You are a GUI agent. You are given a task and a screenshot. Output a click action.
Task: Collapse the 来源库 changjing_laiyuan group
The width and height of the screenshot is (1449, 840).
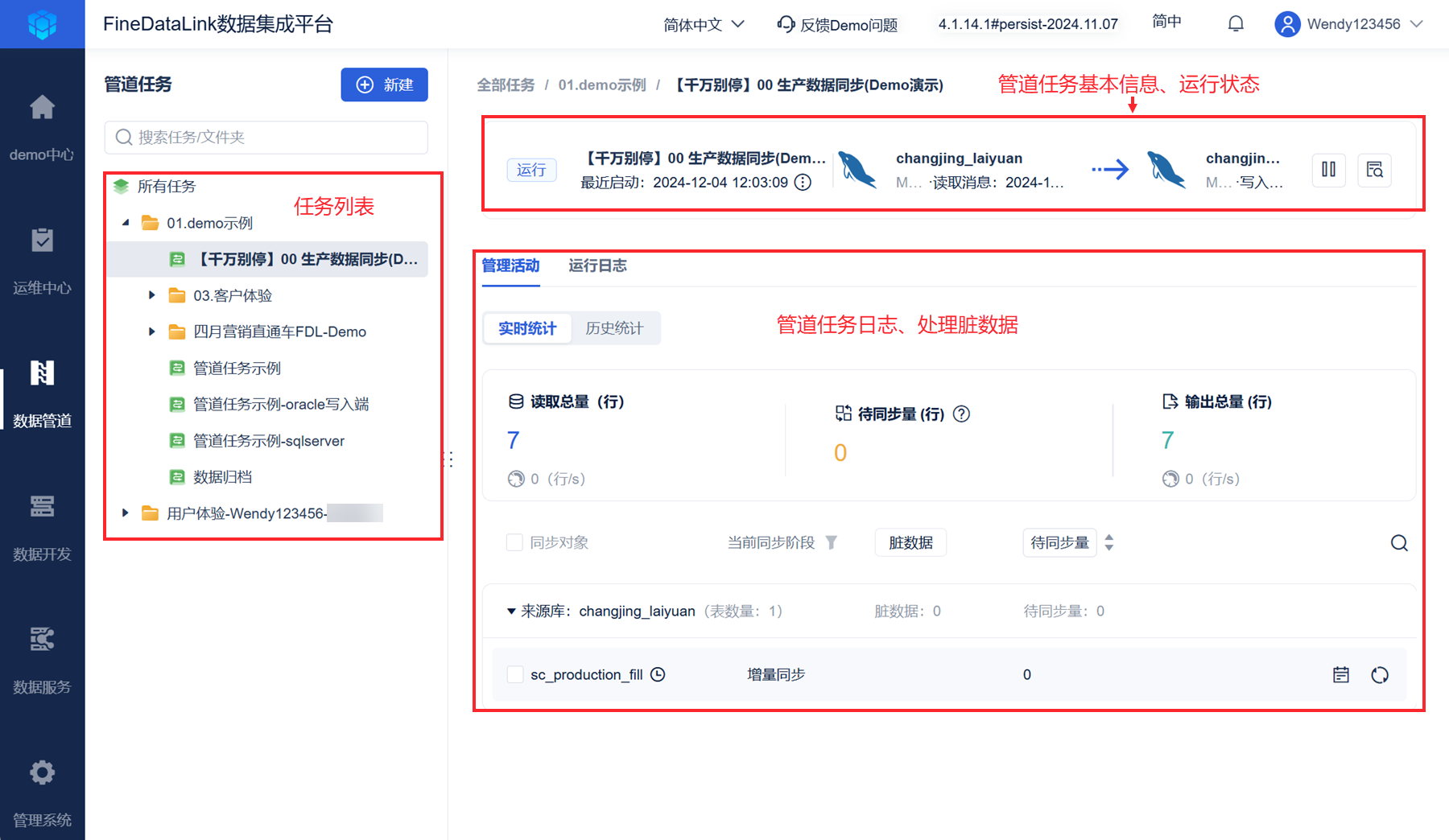click(x=511, y=611)
